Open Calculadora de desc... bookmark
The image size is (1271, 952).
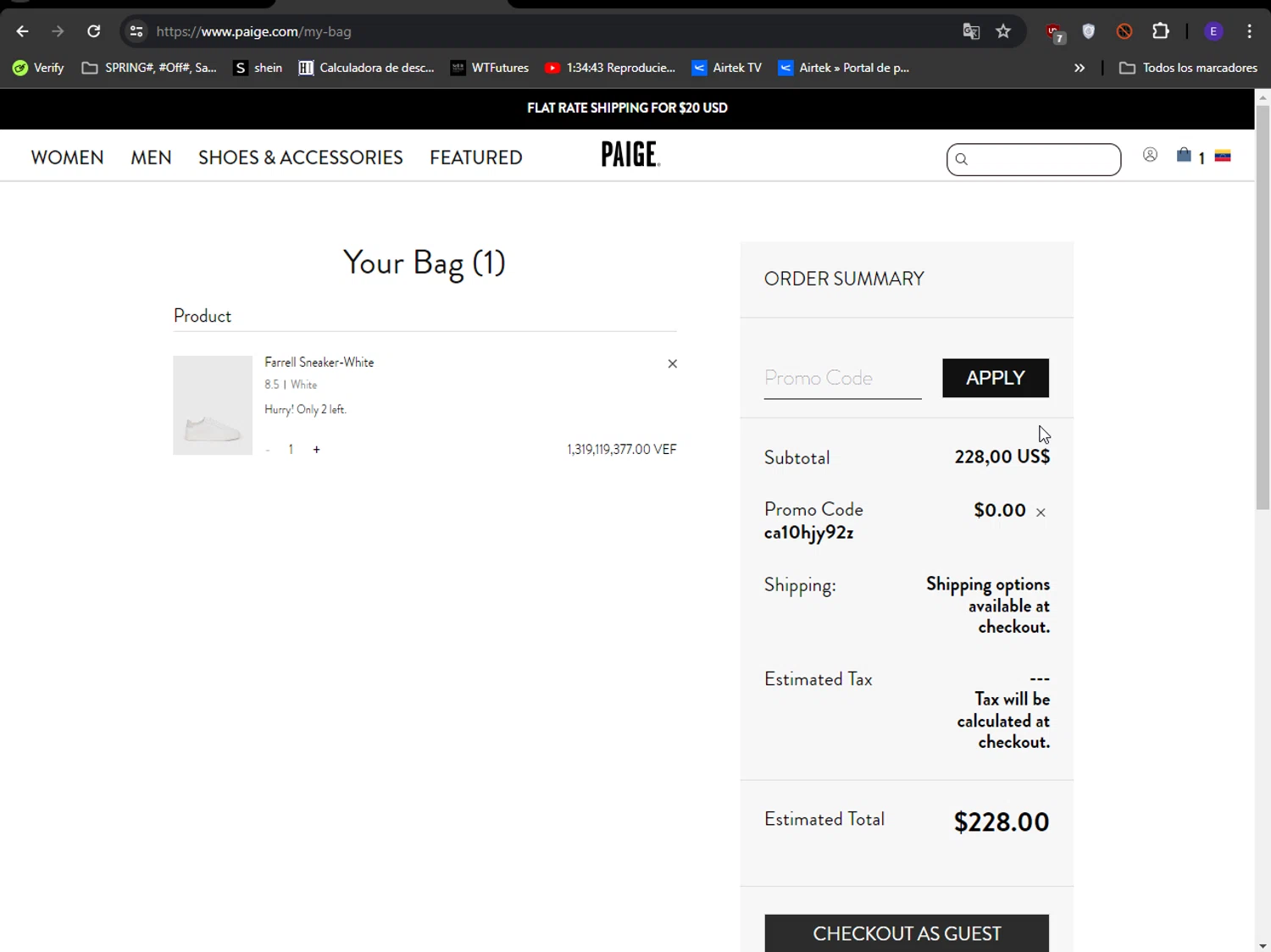[366, 68]
